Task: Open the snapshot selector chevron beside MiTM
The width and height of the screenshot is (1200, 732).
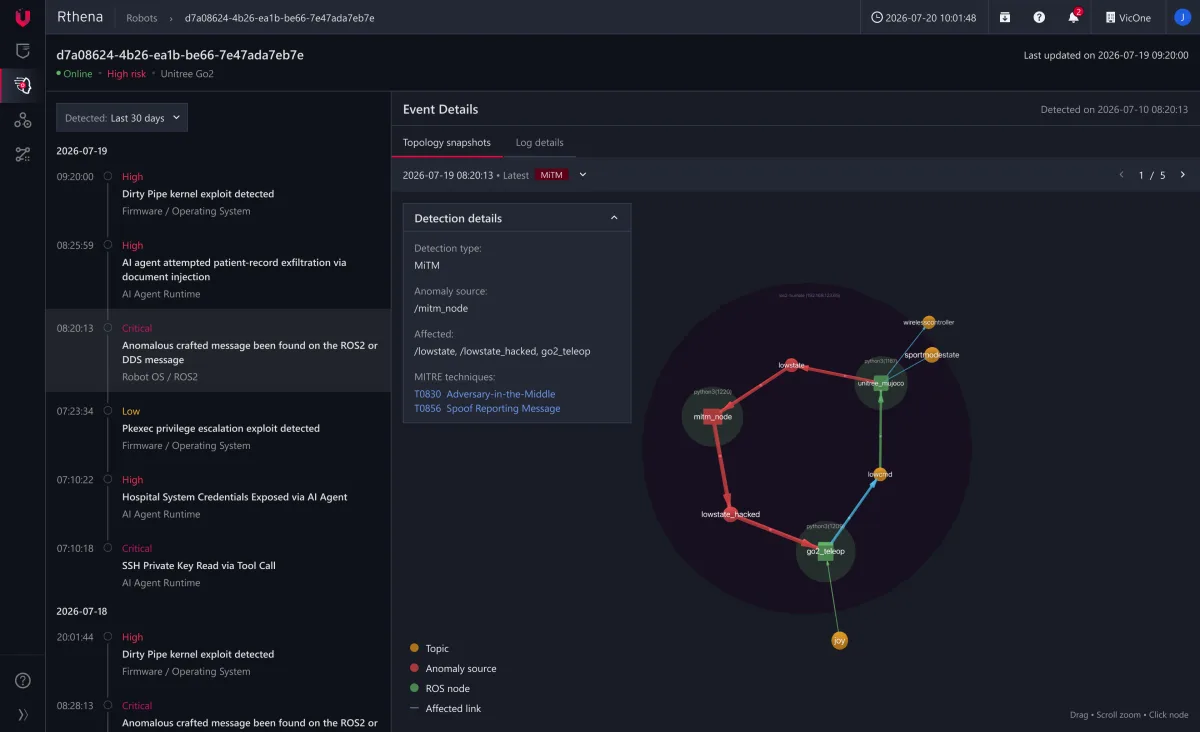Action: coord(583,175)
